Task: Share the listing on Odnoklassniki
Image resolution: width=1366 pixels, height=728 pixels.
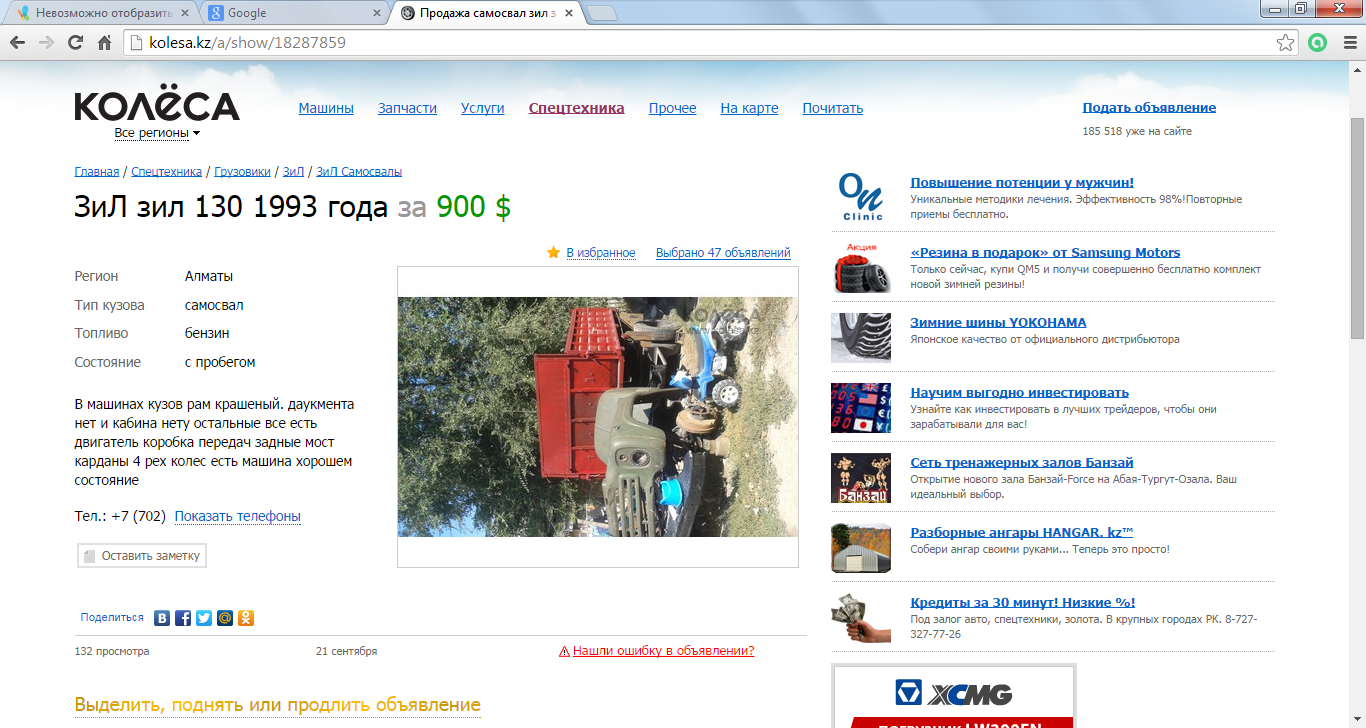Action: coord(246,618)
